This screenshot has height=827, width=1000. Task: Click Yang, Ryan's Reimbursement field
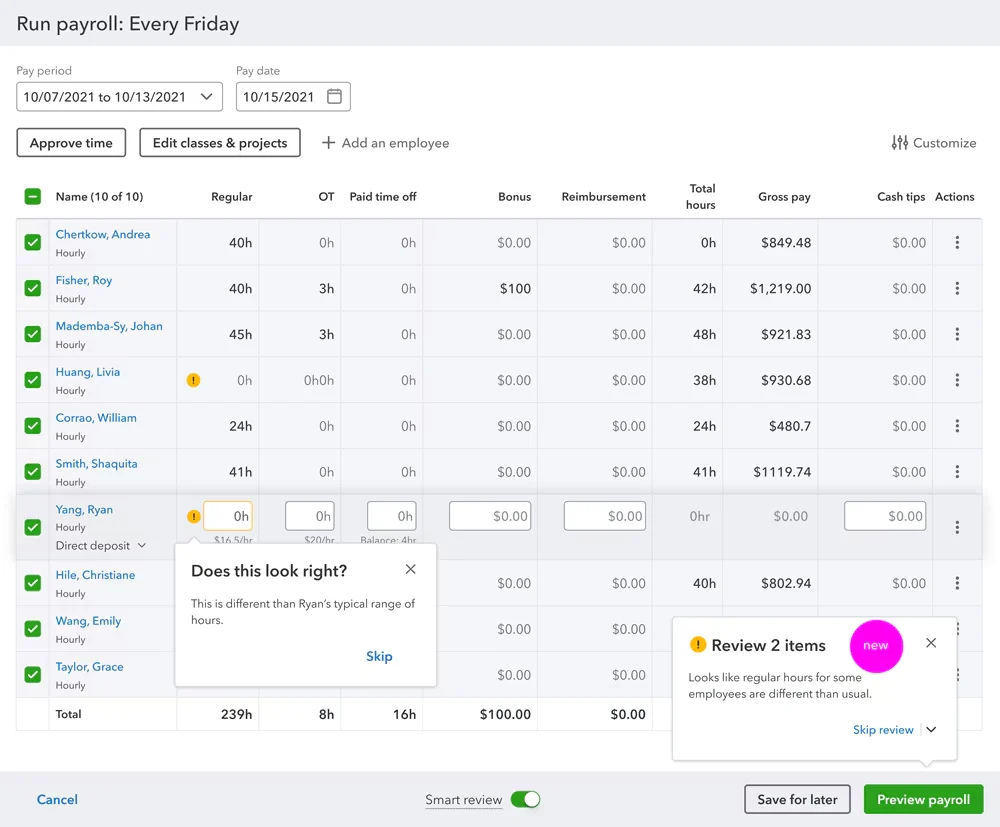coord(605,516)
